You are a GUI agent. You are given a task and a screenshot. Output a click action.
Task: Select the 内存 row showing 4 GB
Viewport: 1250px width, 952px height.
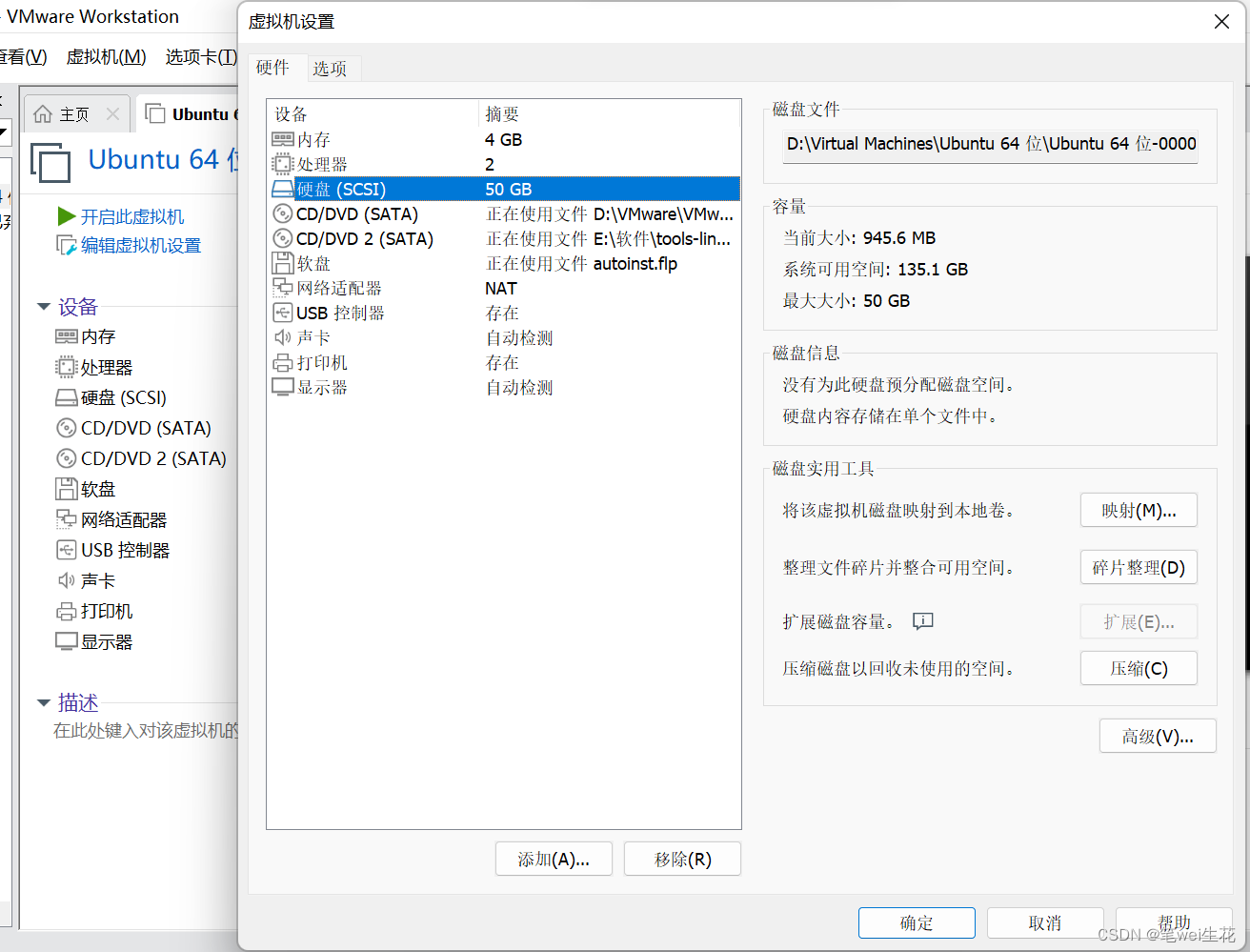click(504, 139)
